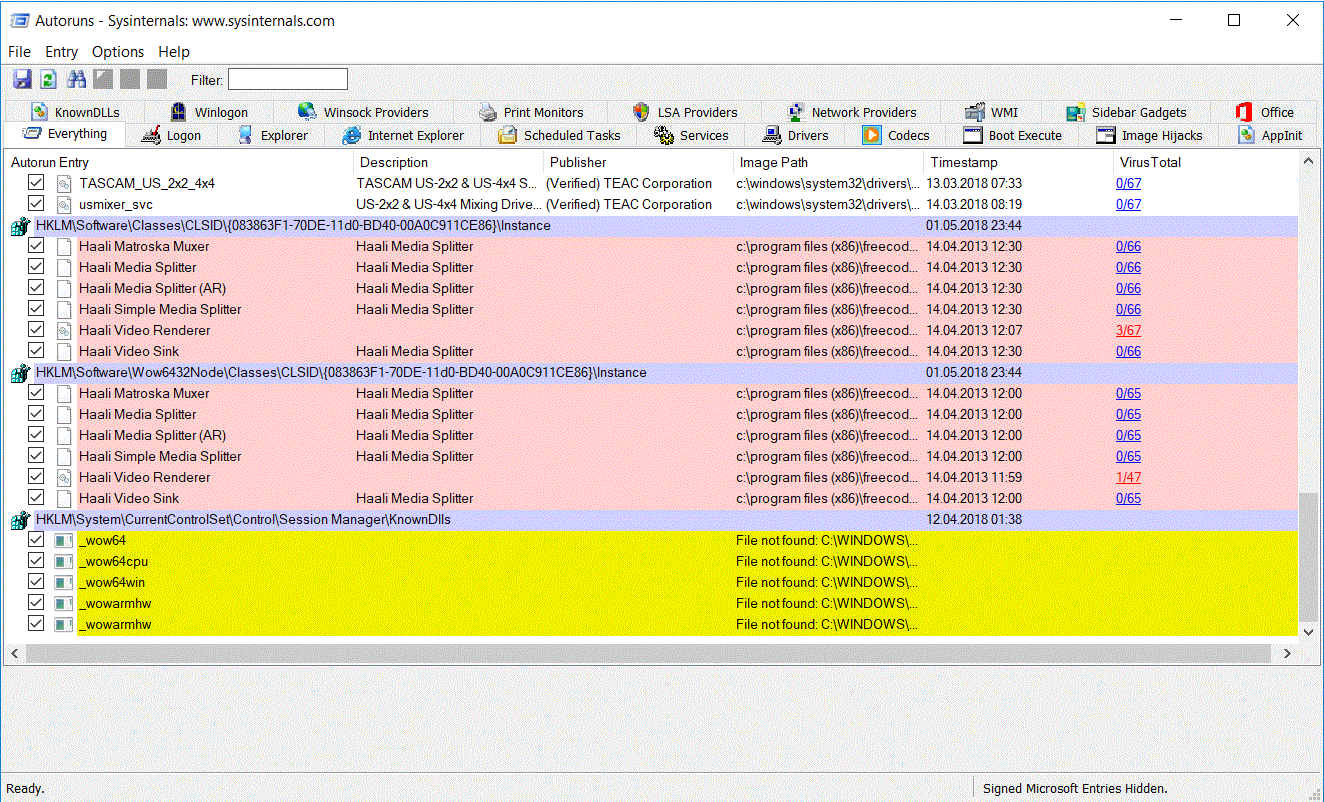Viewport: 1324px width, 802px height.
Task: Click the Filter text field
Action: click(288, 79)
